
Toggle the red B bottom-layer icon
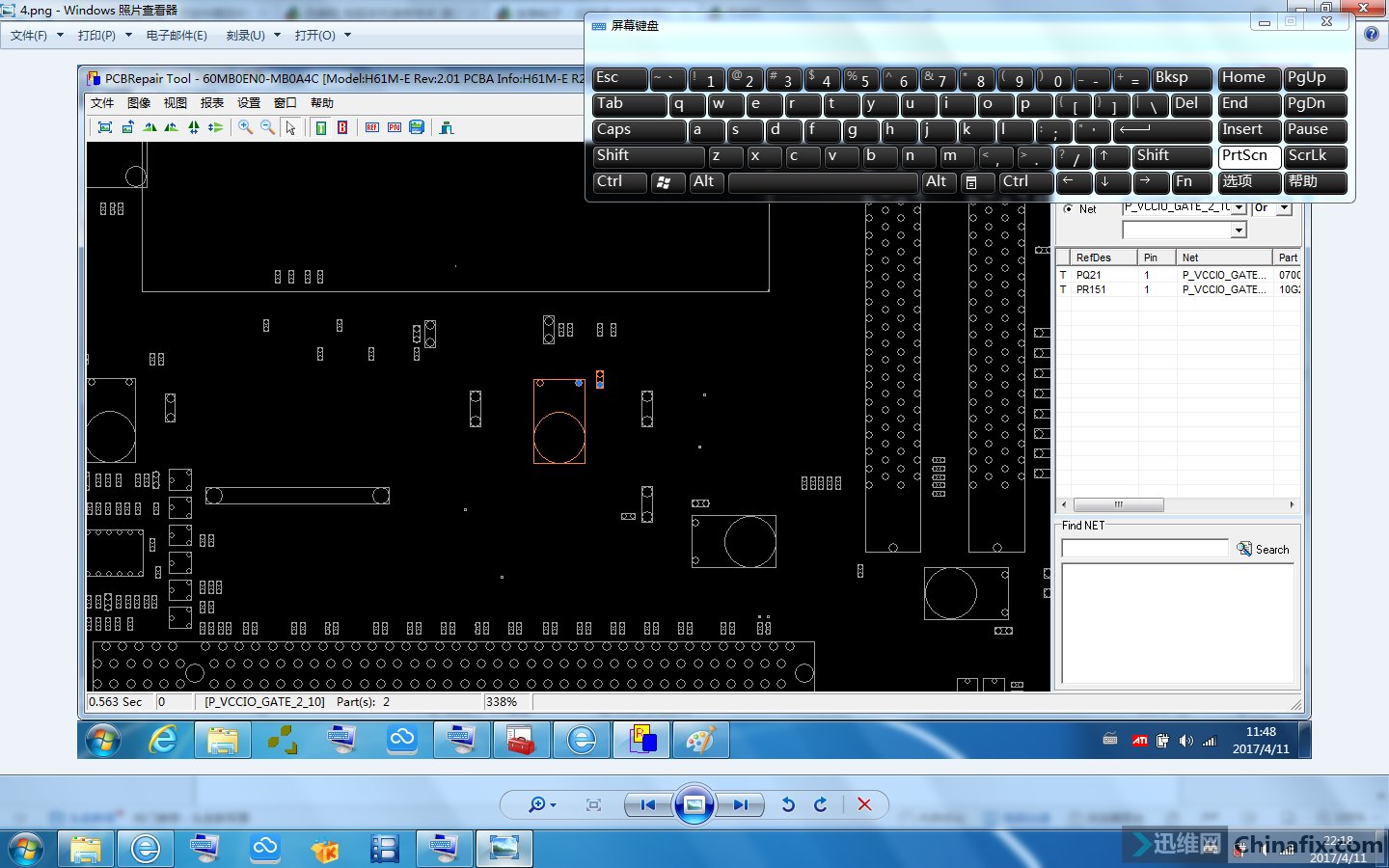[342, 127]
